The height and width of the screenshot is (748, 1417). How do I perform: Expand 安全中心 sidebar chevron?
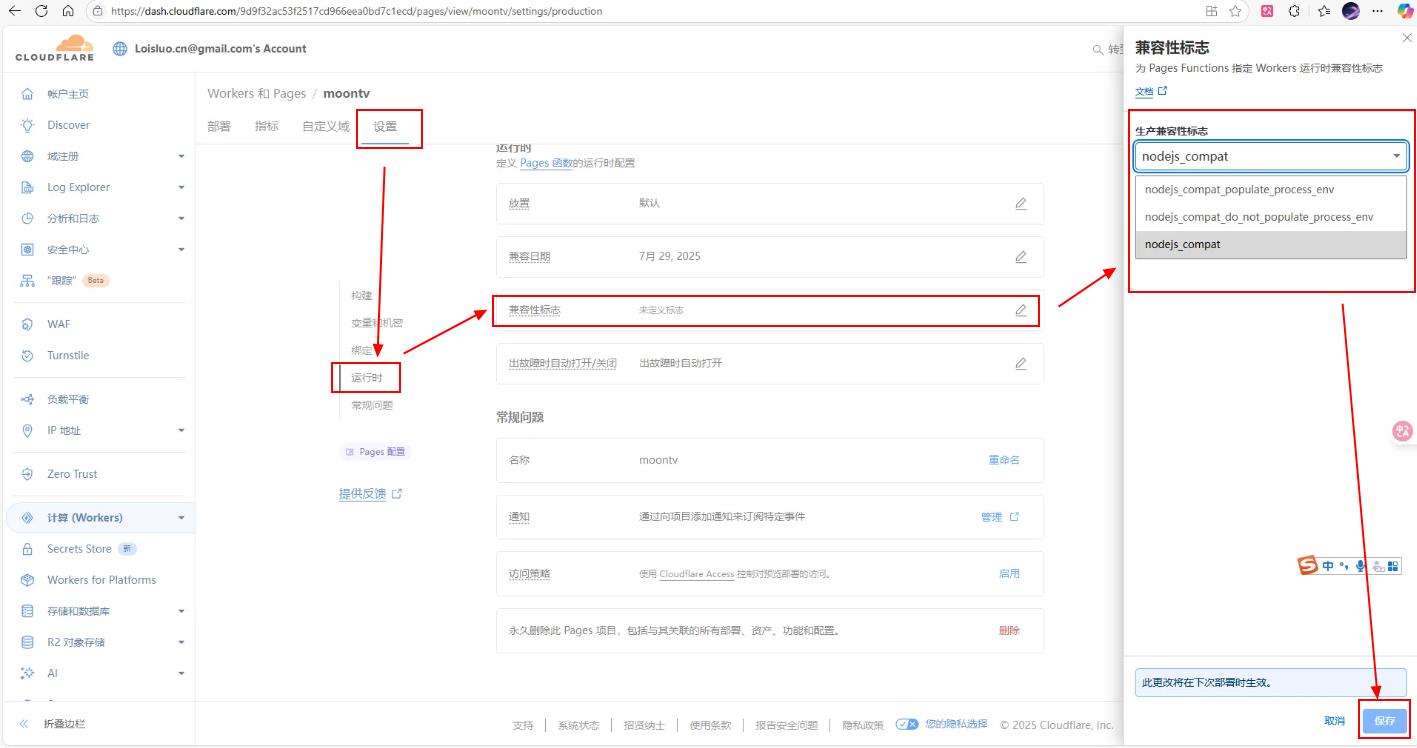[x=181, y=250]
